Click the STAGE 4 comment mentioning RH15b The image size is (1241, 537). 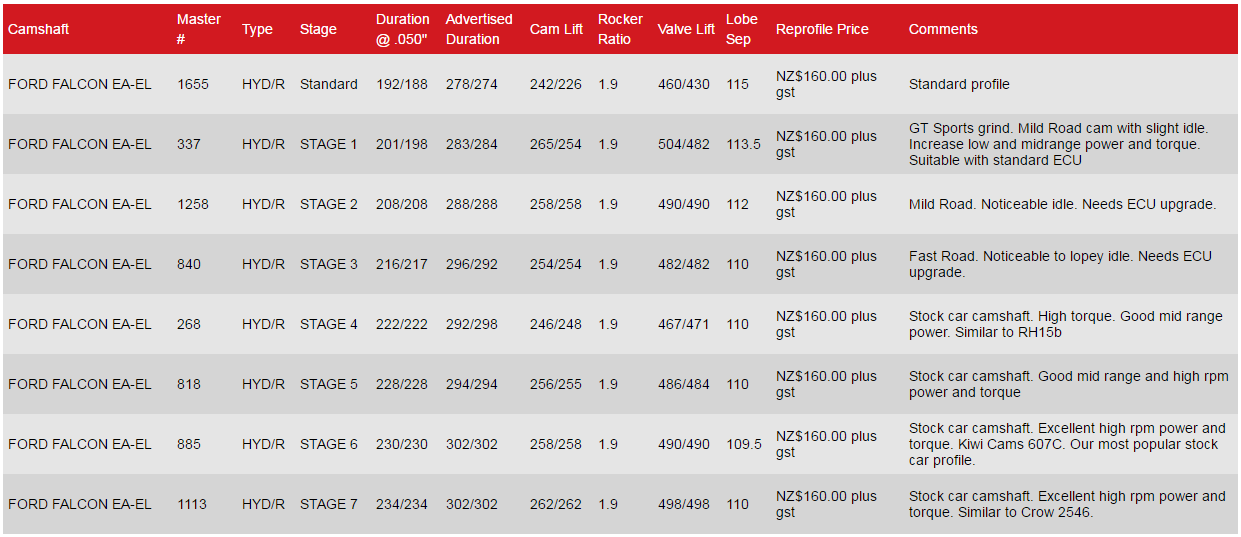pyautogui.click(x=1065, y=324)
